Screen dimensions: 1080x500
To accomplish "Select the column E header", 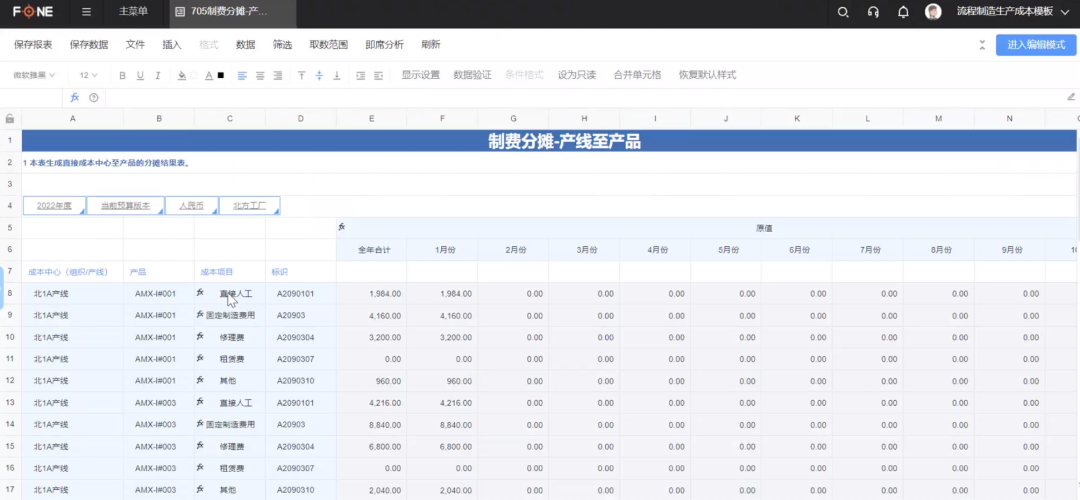I will 371,118.
